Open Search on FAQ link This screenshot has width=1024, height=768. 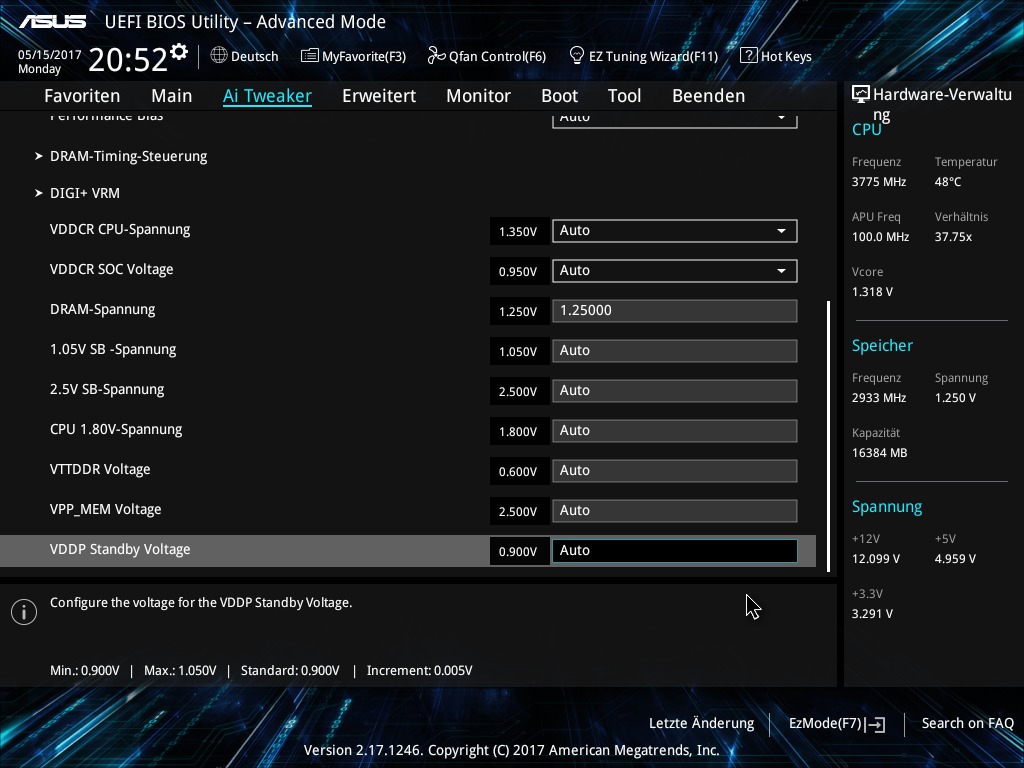point(968,724)
